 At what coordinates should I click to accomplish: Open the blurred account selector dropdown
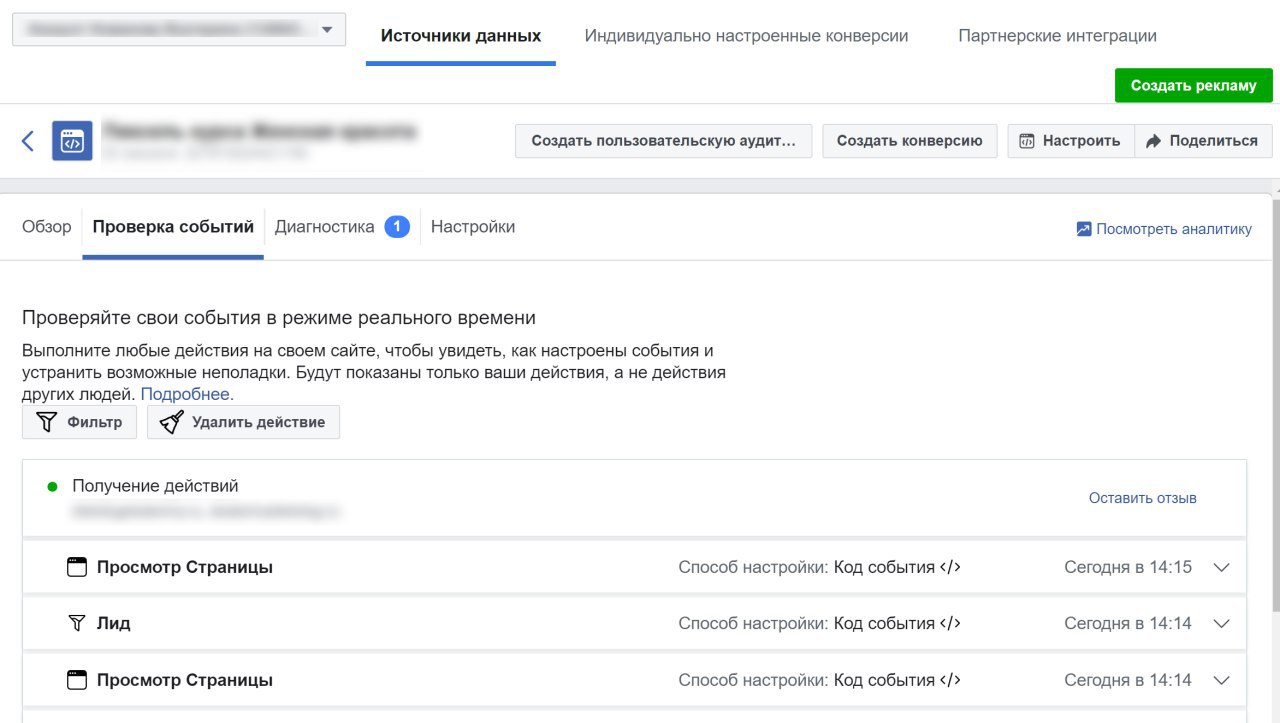tap(179, 30)
